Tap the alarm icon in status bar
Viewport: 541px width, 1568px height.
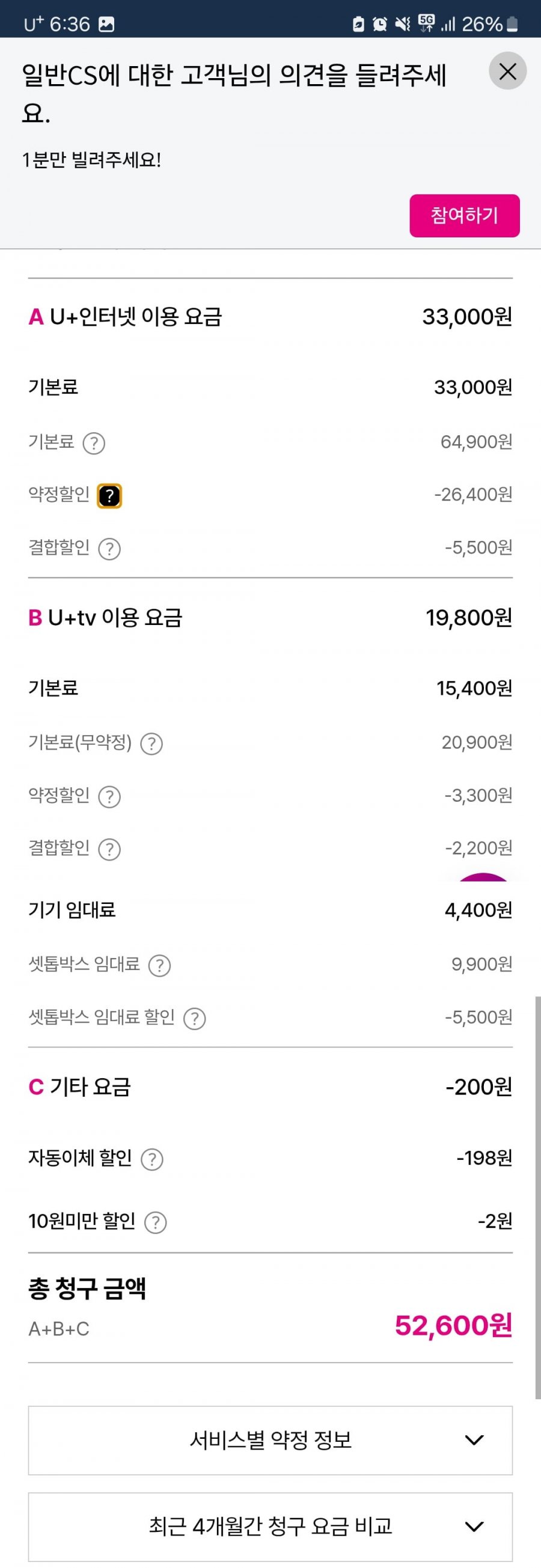[x=380, y=23]
